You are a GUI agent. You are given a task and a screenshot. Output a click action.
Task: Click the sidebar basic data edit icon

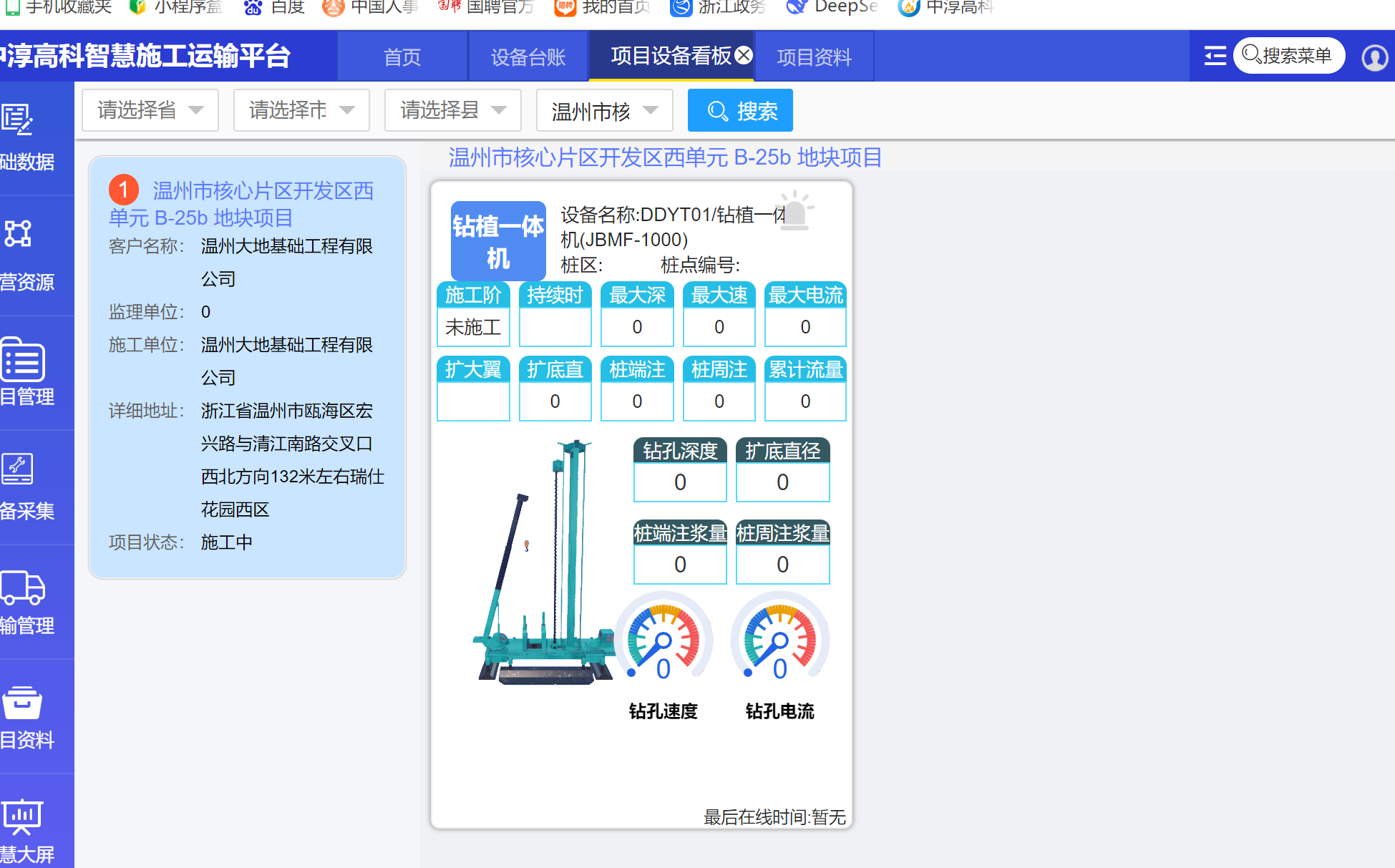17,119
